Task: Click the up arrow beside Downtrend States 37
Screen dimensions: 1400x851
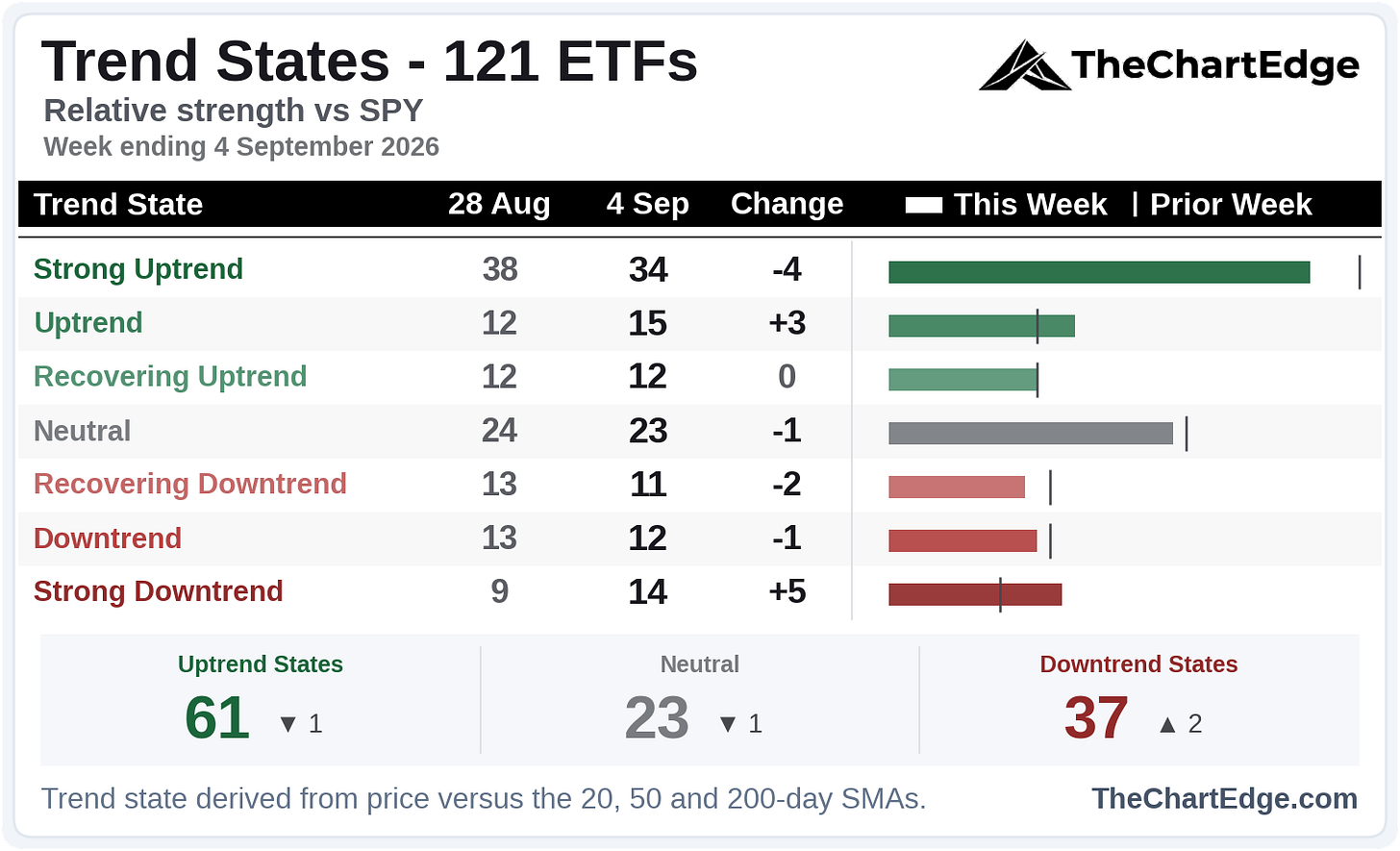Action: click(1167, 724)
